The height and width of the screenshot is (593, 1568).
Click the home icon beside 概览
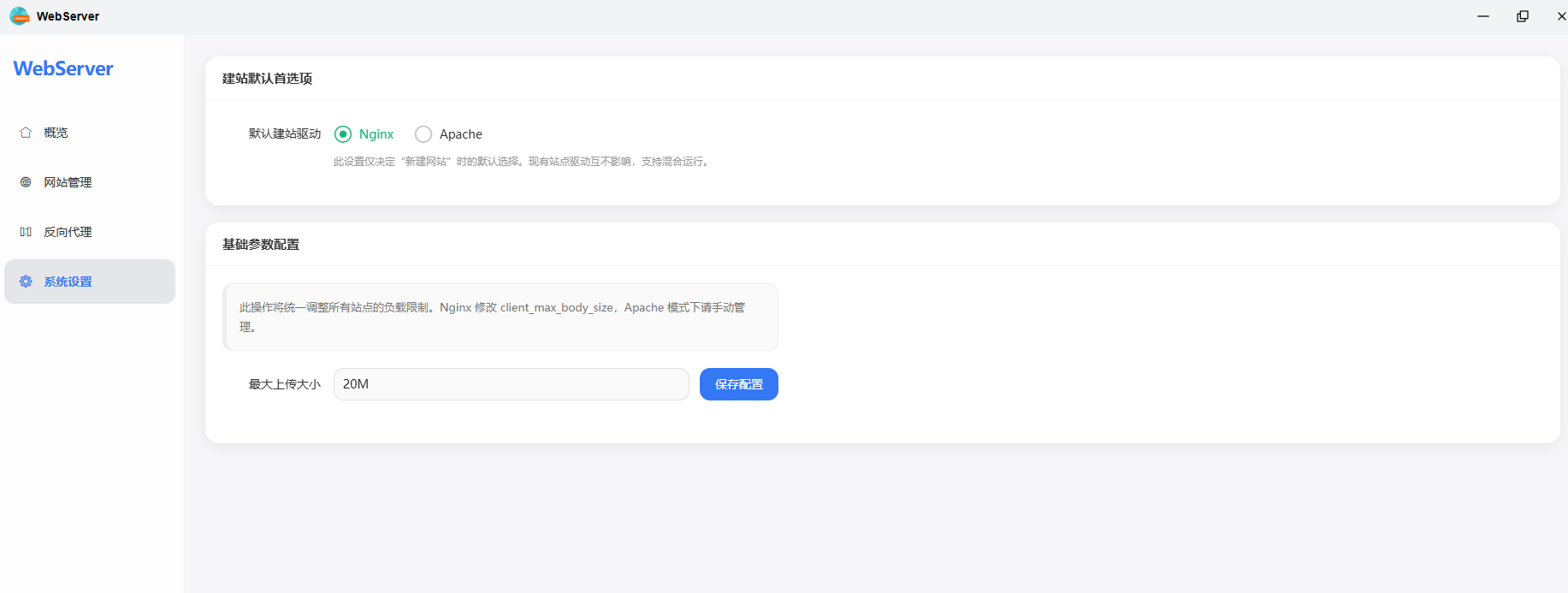[26, 133]
